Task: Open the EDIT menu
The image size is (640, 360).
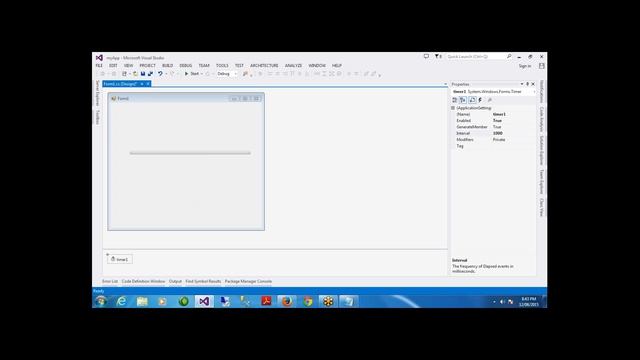Action: [113, 66]
